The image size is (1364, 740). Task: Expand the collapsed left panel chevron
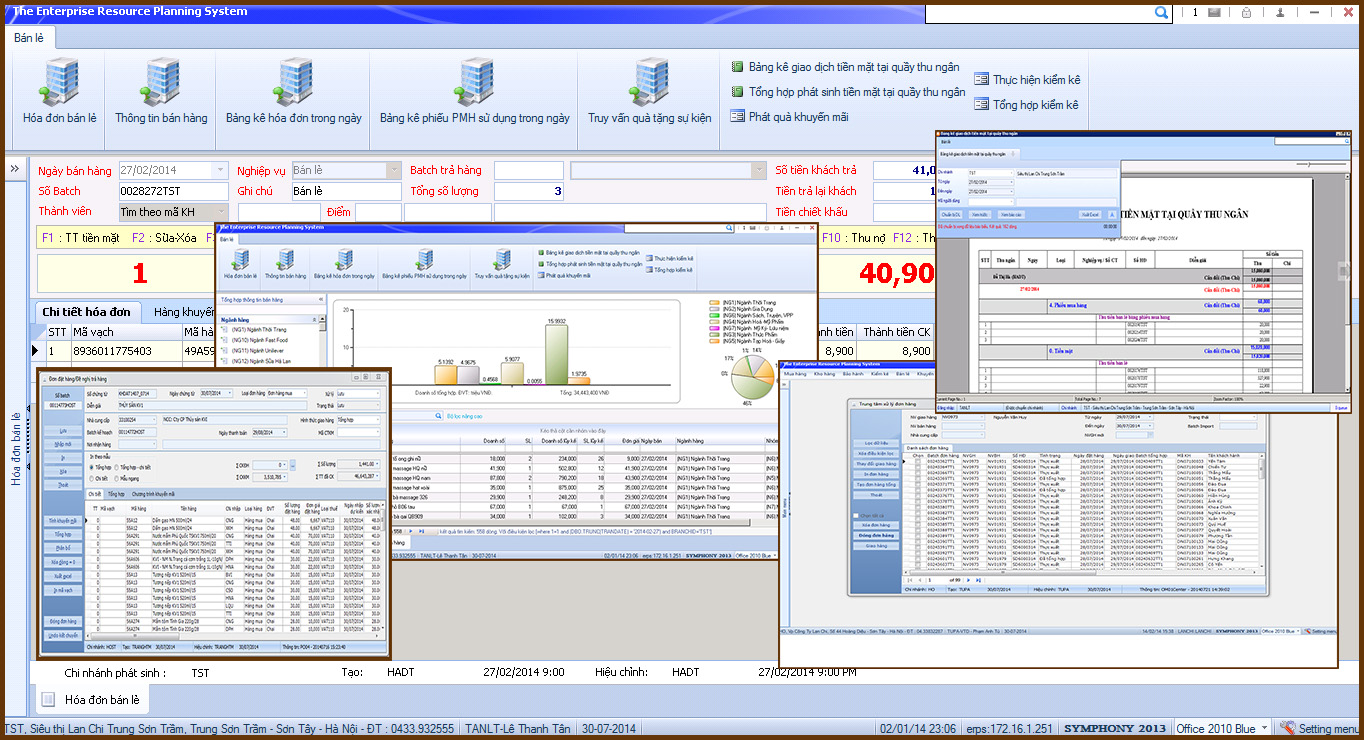(15, 169)
